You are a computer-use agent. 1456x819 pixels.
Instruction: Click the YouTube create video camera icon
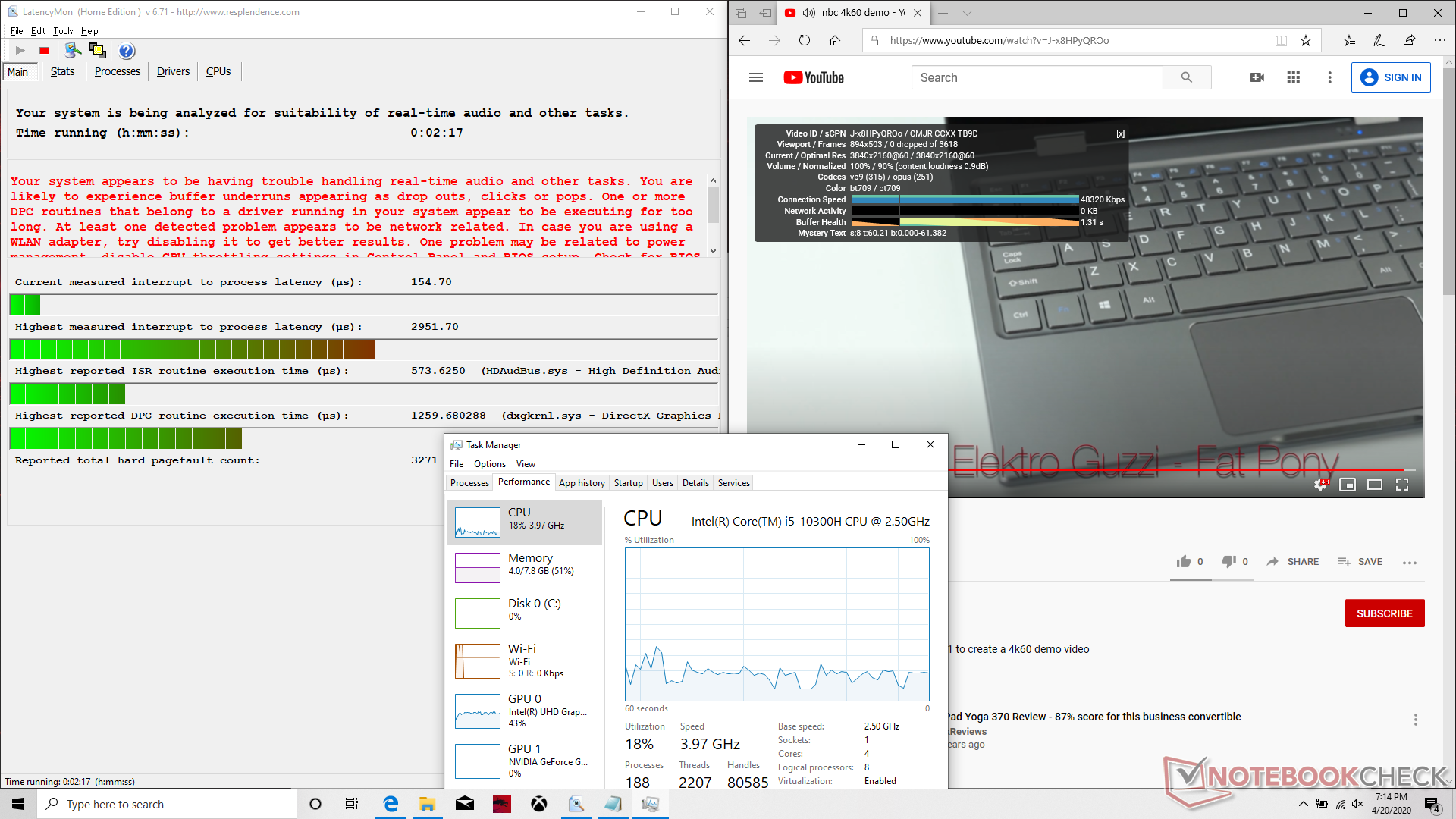click(1257, 77)
